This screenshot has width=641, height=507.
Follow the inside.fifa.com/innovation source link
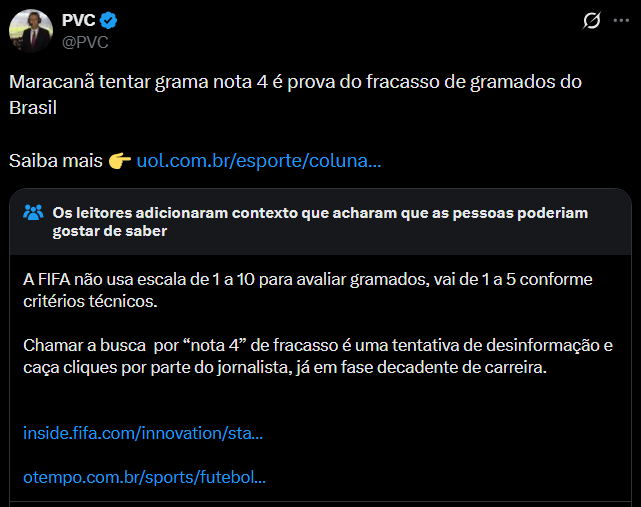click(x=143, y=434)
